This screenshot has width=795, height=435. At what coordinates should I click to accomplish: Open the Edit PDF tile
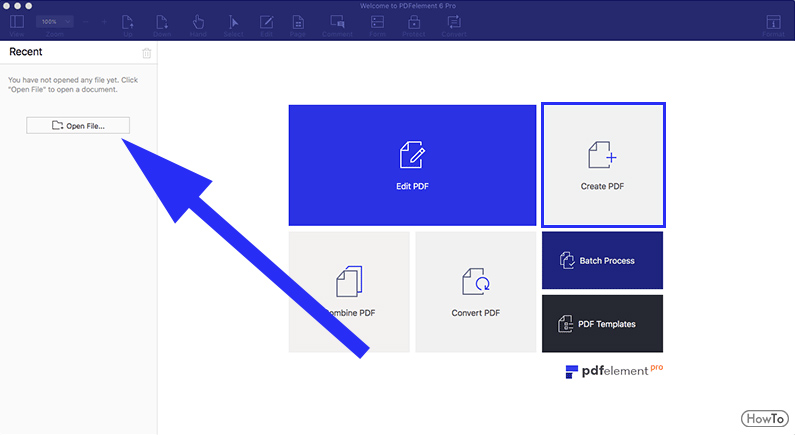(412, 165)
